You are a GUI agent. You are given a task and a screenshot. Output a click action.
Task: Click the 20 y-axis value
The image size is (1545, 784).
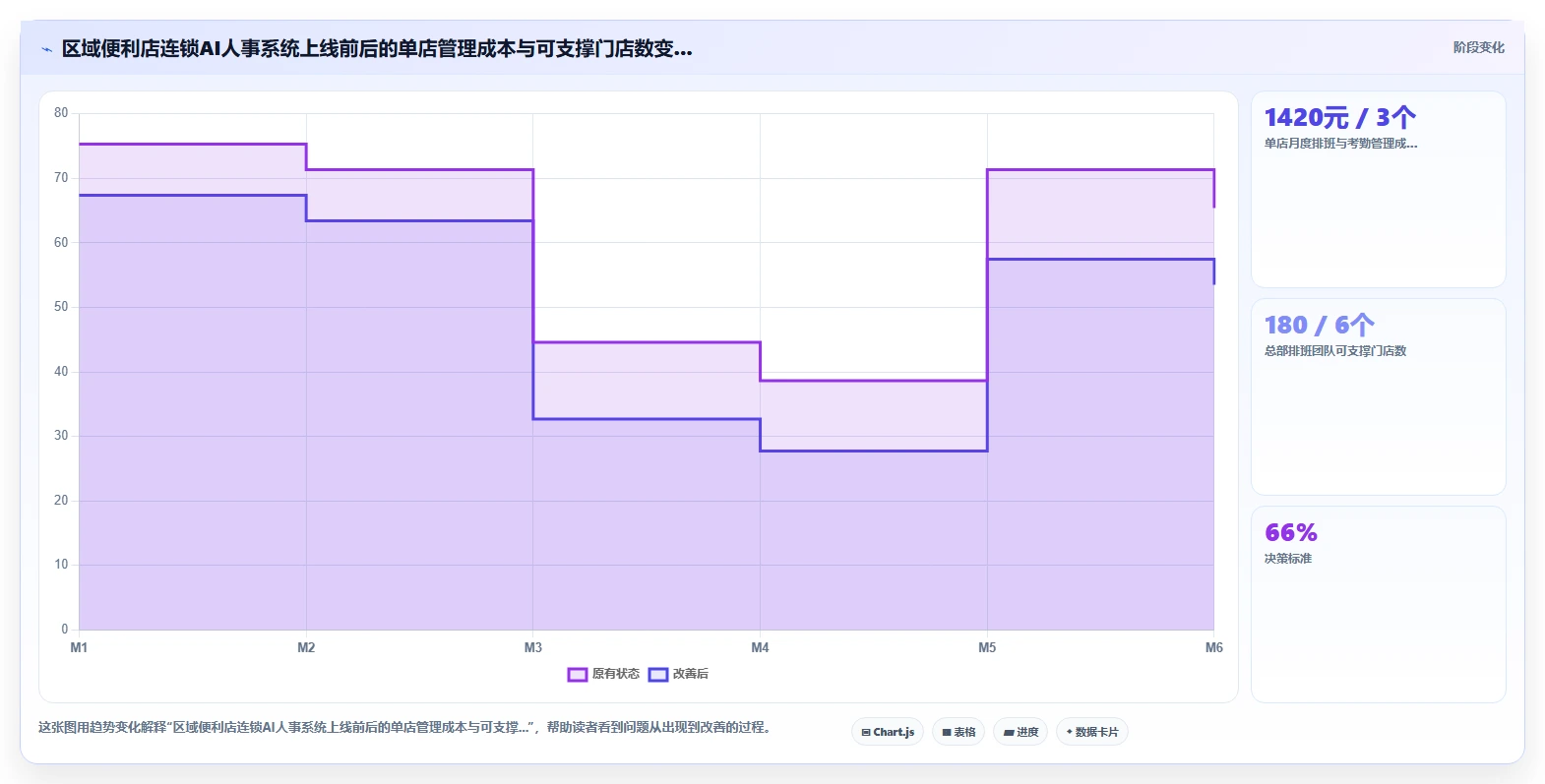61,501
